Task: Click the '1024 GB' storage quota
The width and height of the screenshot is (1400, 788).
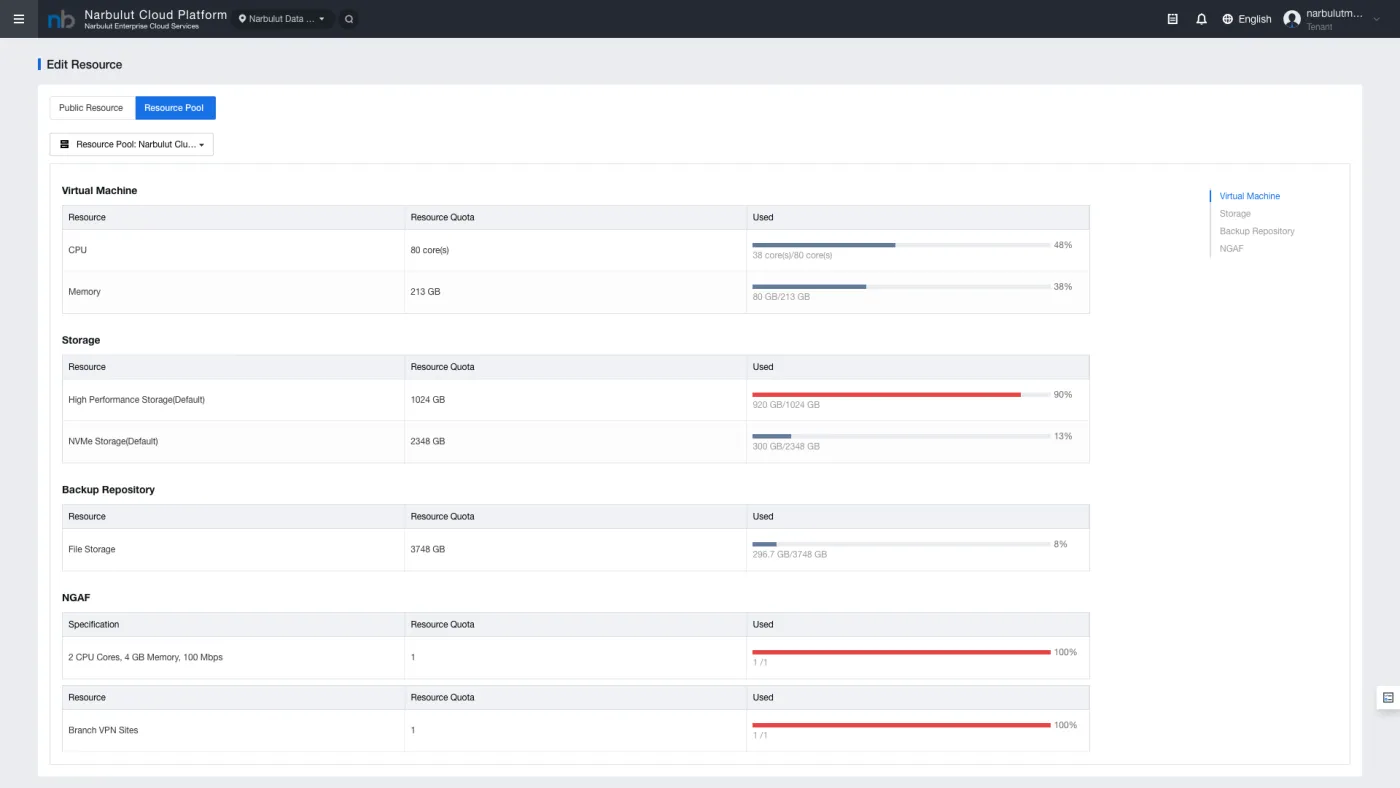Action: point(428,400)
